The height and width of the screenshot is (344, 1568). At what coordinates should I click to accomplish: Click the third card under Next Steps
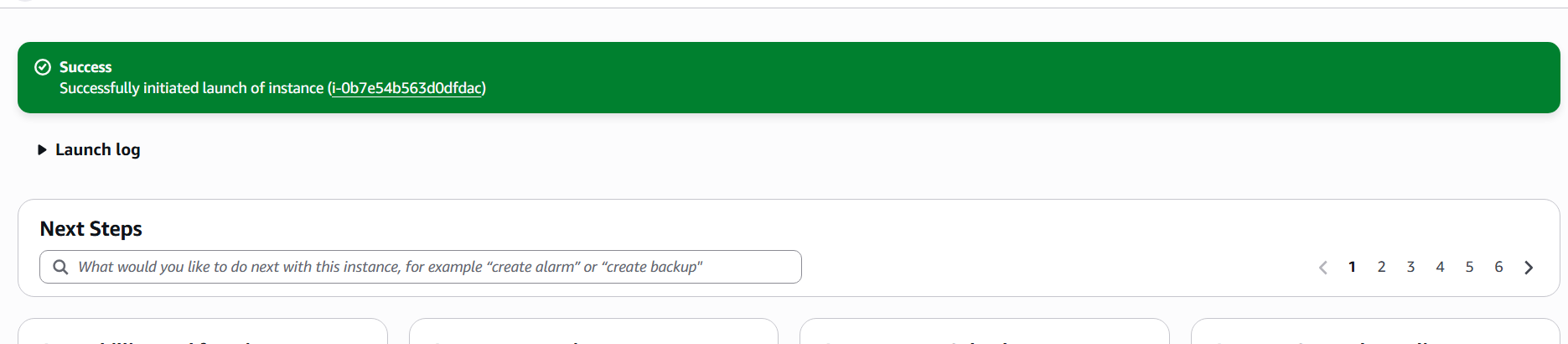pyautogui.click(x=984, y=333)
